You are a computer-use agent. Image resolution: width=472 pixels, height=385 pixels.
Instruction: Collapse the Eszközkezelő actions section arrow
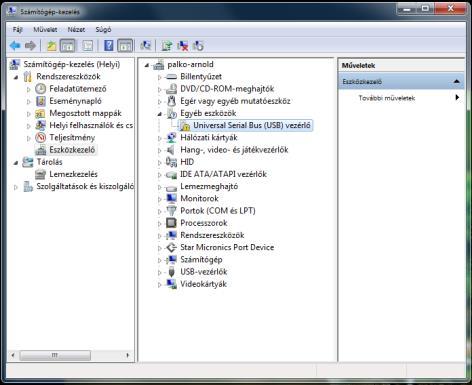coord(457,81)
